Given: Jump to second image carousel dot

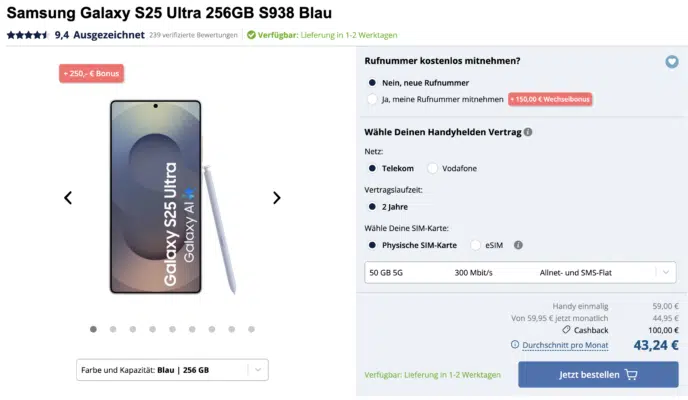Looking at the screenshot, I should point(113,329).
